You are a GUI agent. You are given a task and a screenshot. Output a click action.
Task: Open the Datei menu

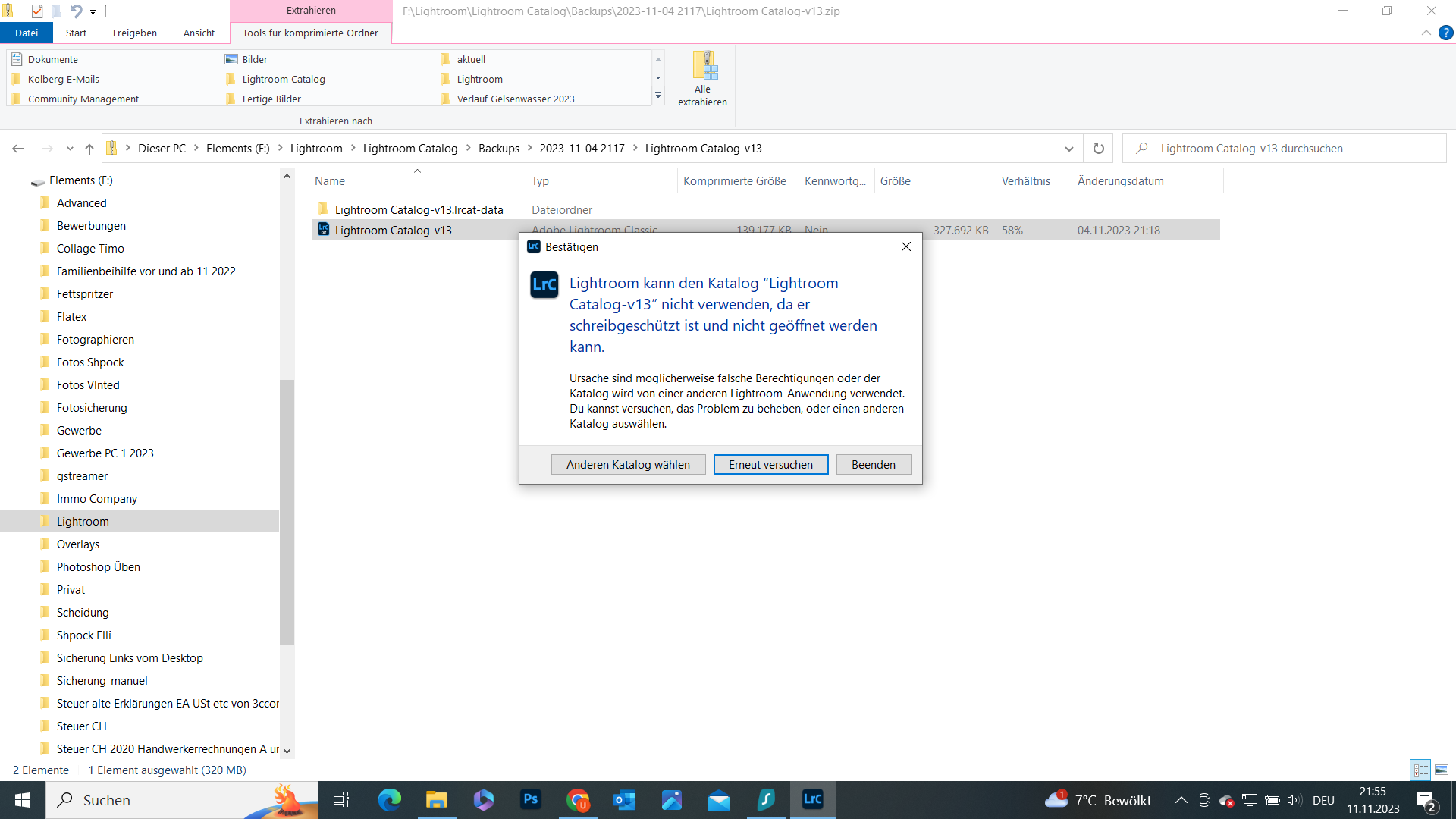pyautogui.click(x=27, y=33)
